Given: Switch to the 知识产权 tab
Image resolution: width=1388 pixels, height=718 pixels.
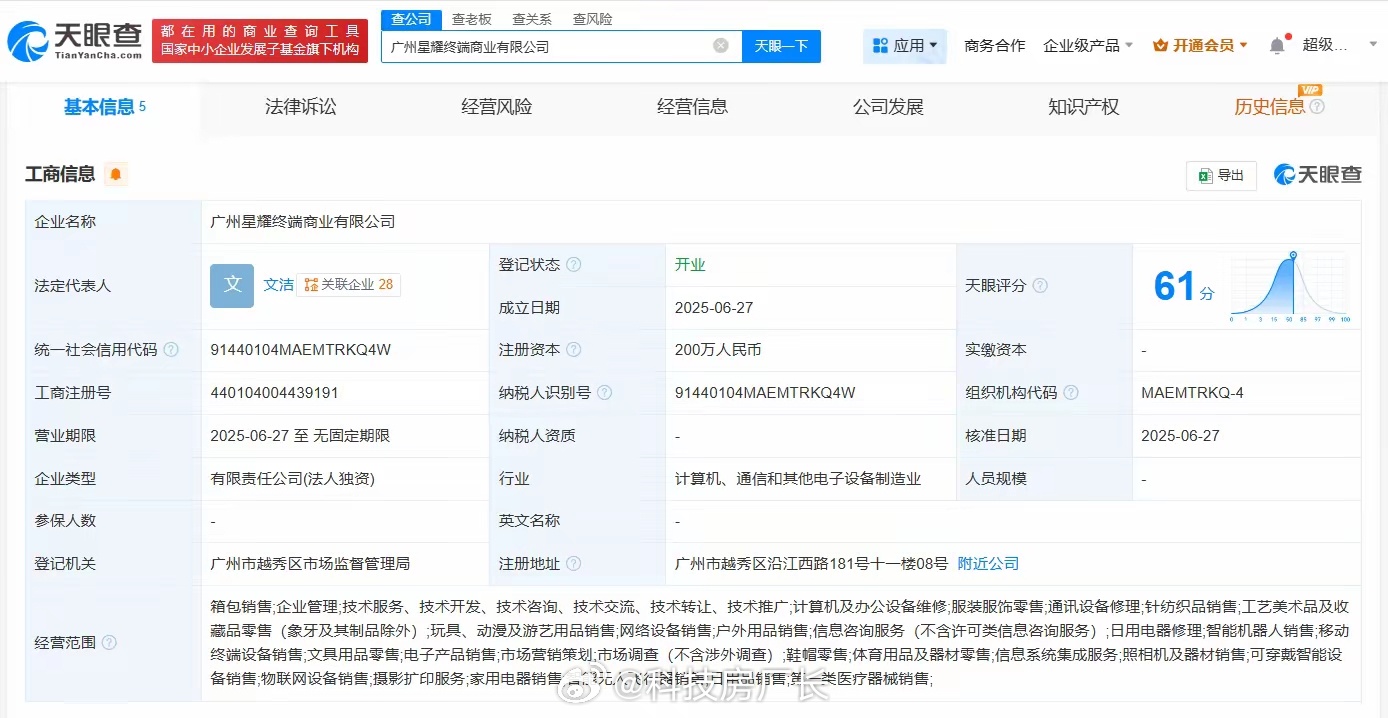Looking at the screenshot, I should tap(1084, 107).
